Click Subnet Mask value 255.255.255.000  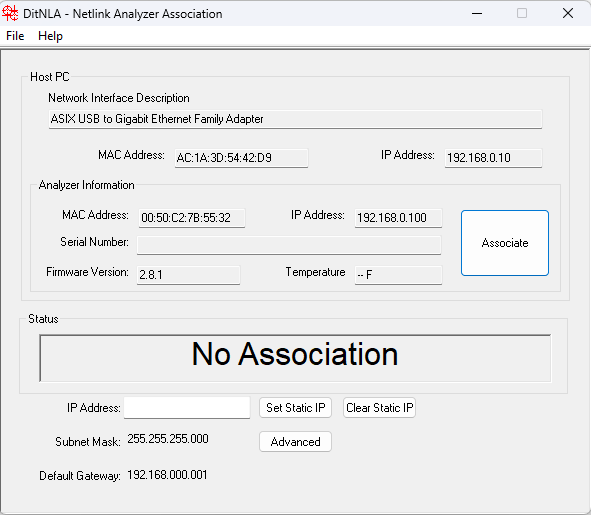pyautogui.click(x=168, y=439)
